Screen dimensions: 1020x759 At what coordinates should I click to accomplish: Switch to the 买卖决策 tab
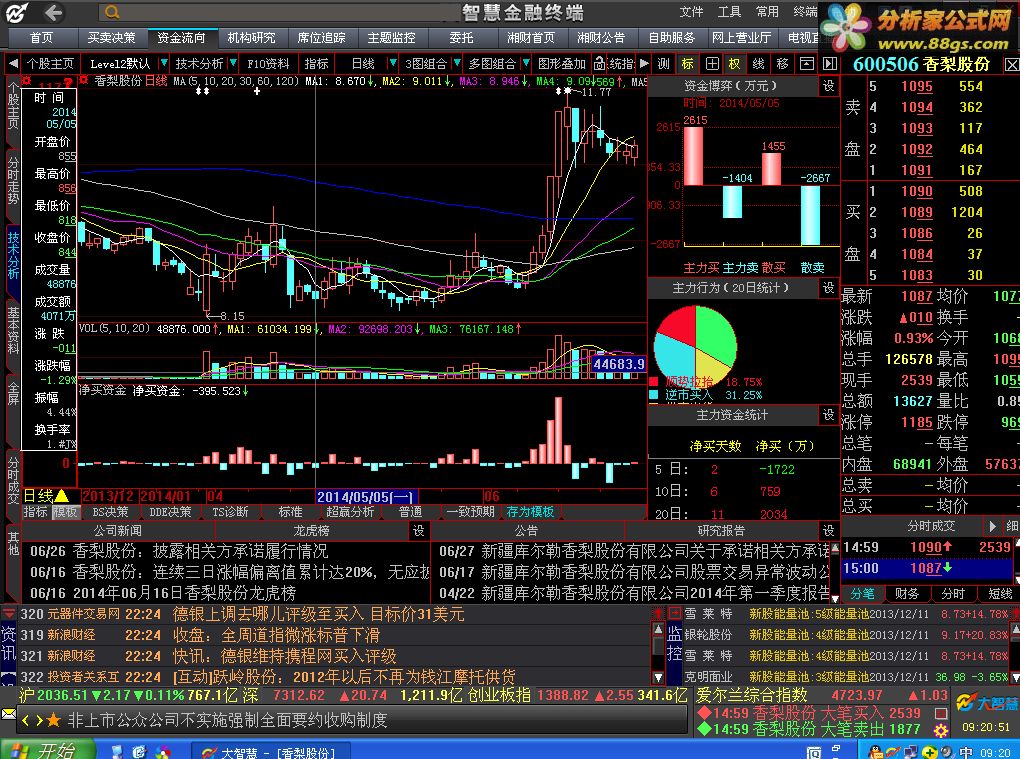pyautogui.click(x=111, y=38)
